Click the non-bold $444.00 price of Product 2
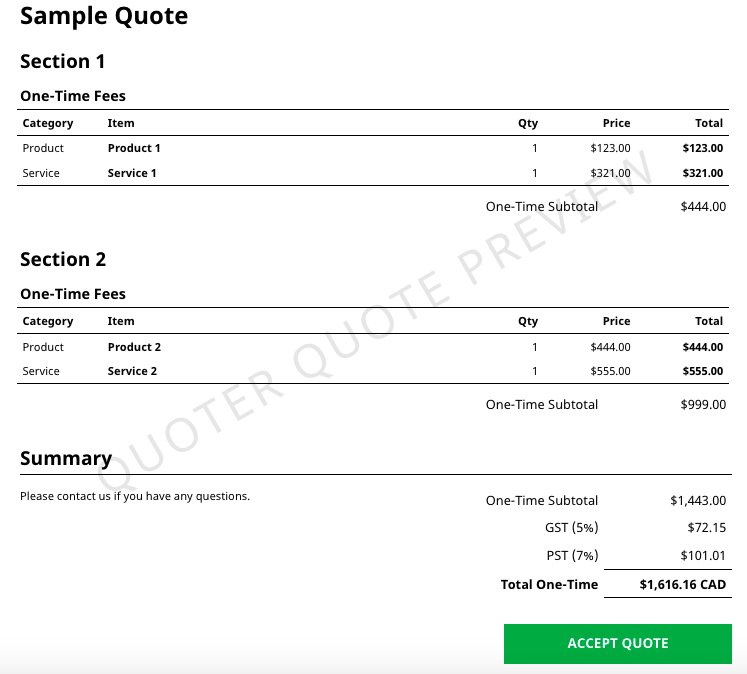 (610, 347)
